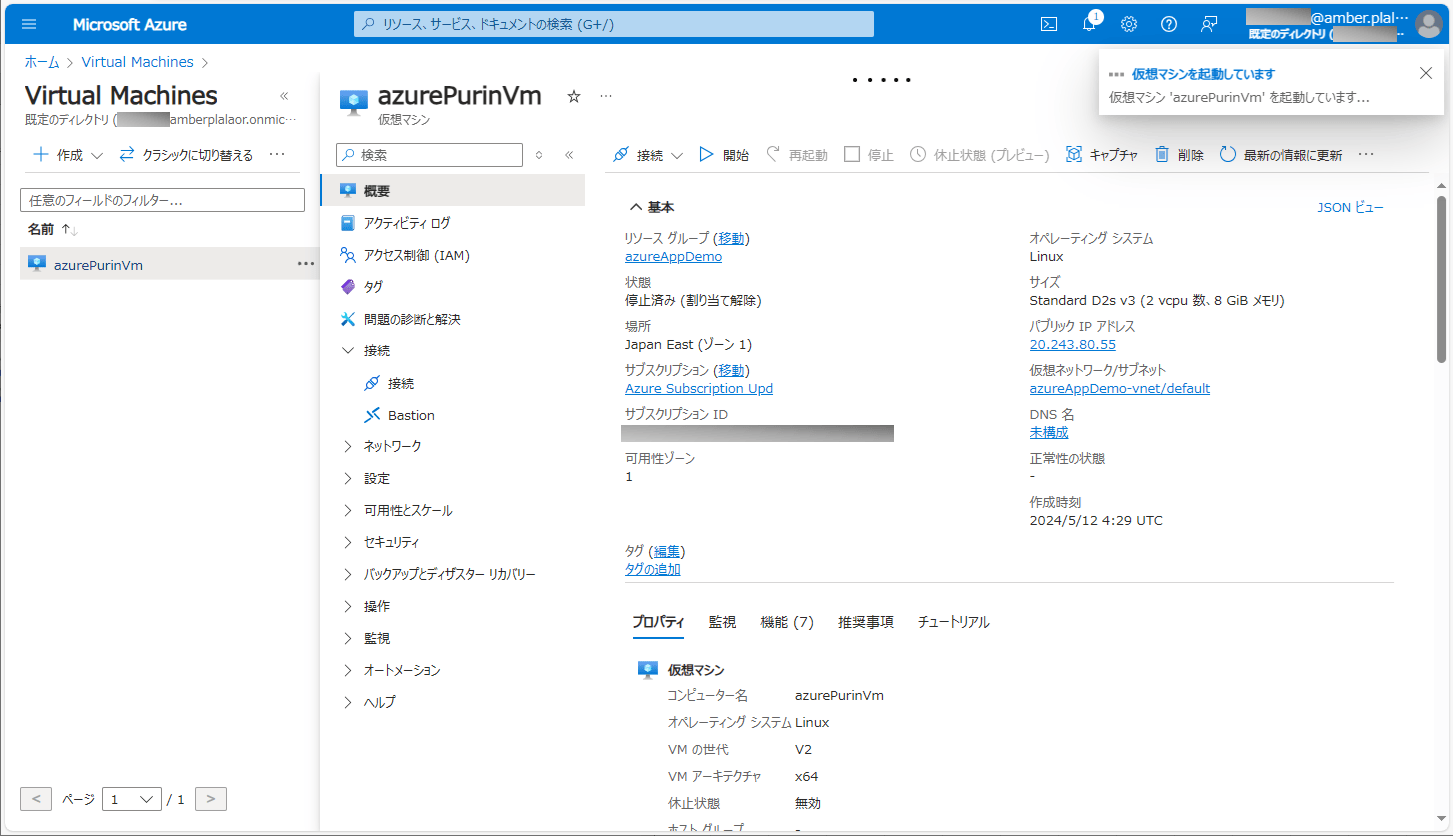Open public IP address 20.243.80.55 link
This screenshot has width=1453, height=836.
pos(1073,345)
